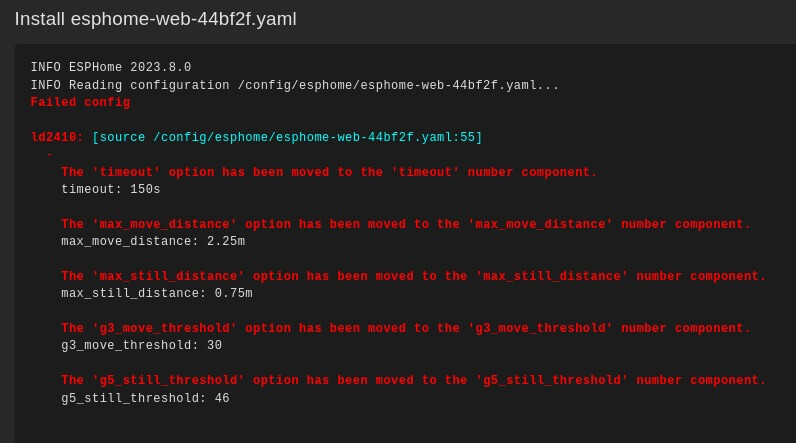
Task: Click the 'max_still_distance' option moved error message
Action: (x=413, y=277)
